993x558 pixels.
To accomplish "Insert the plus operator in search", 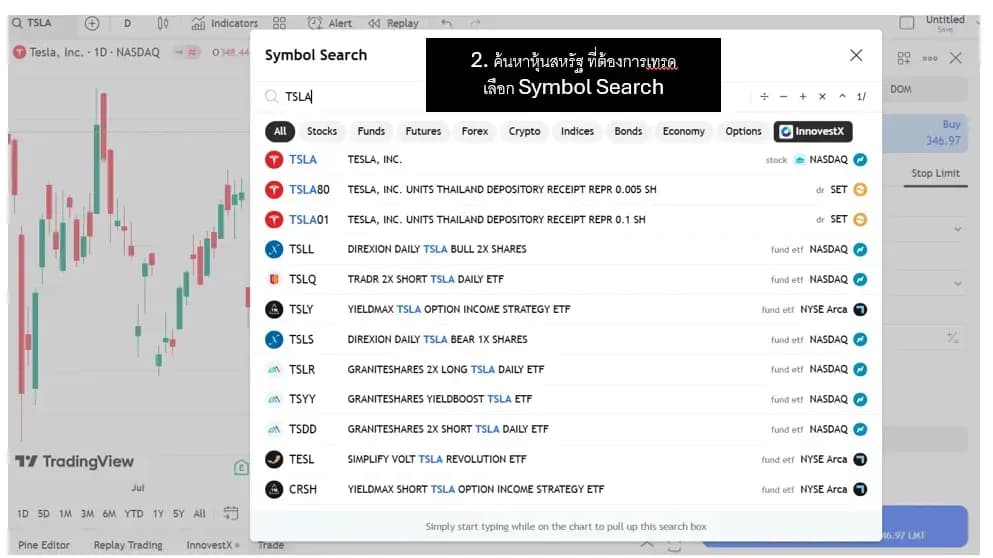I will (802, 96).
